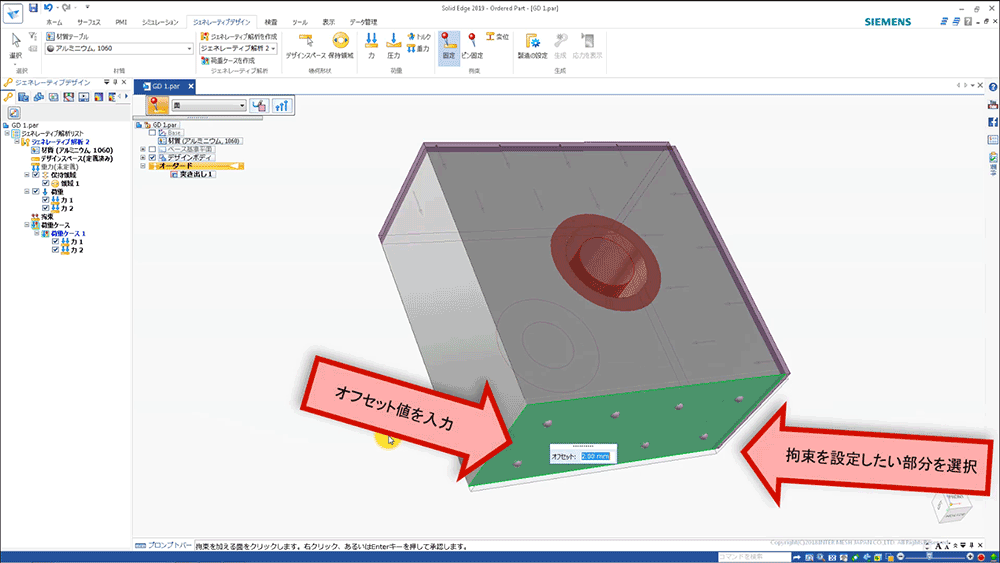
Task: Uncheck 力 2 checkbox under 荷重ケース 1
Action: pyautogui.click(x=55, y=250)
